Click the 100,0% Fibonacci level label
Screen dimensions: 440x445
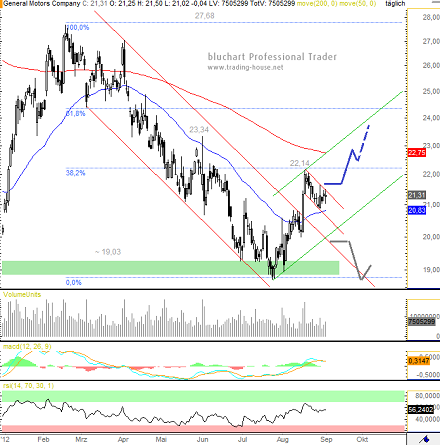(x=78, y=27)
